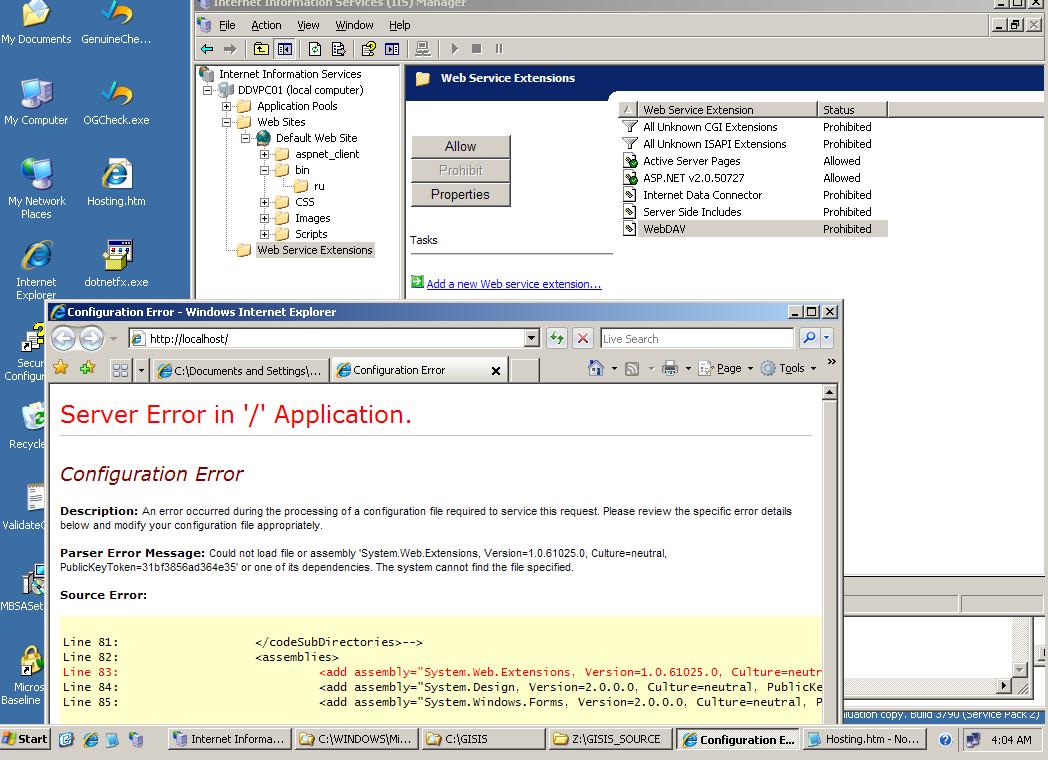Image resolution: width=1048 pixels, height=760 pixels.
Task: Click the Start button
Action: 25,739
